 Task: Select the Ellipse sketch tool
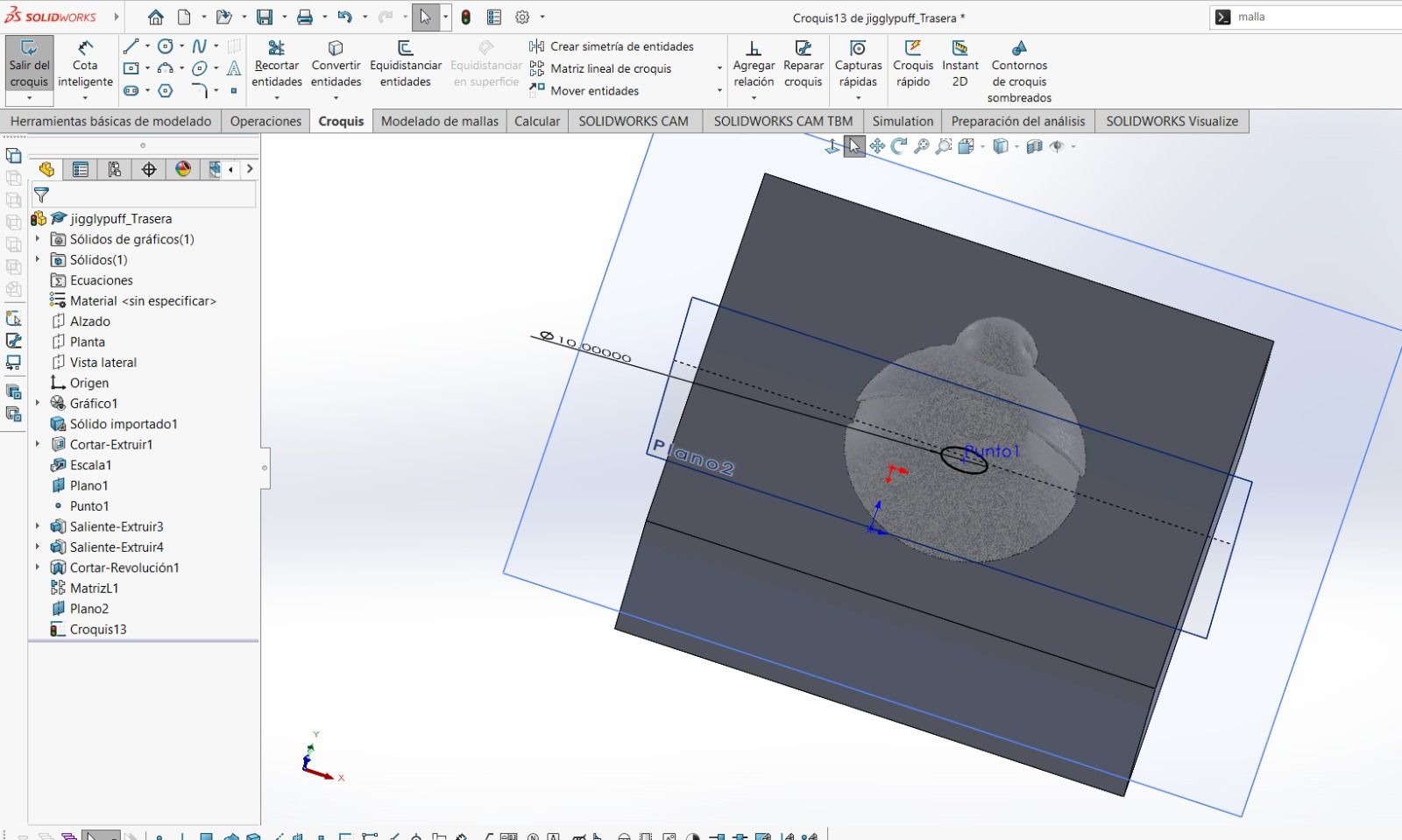[x=199, y=68]
